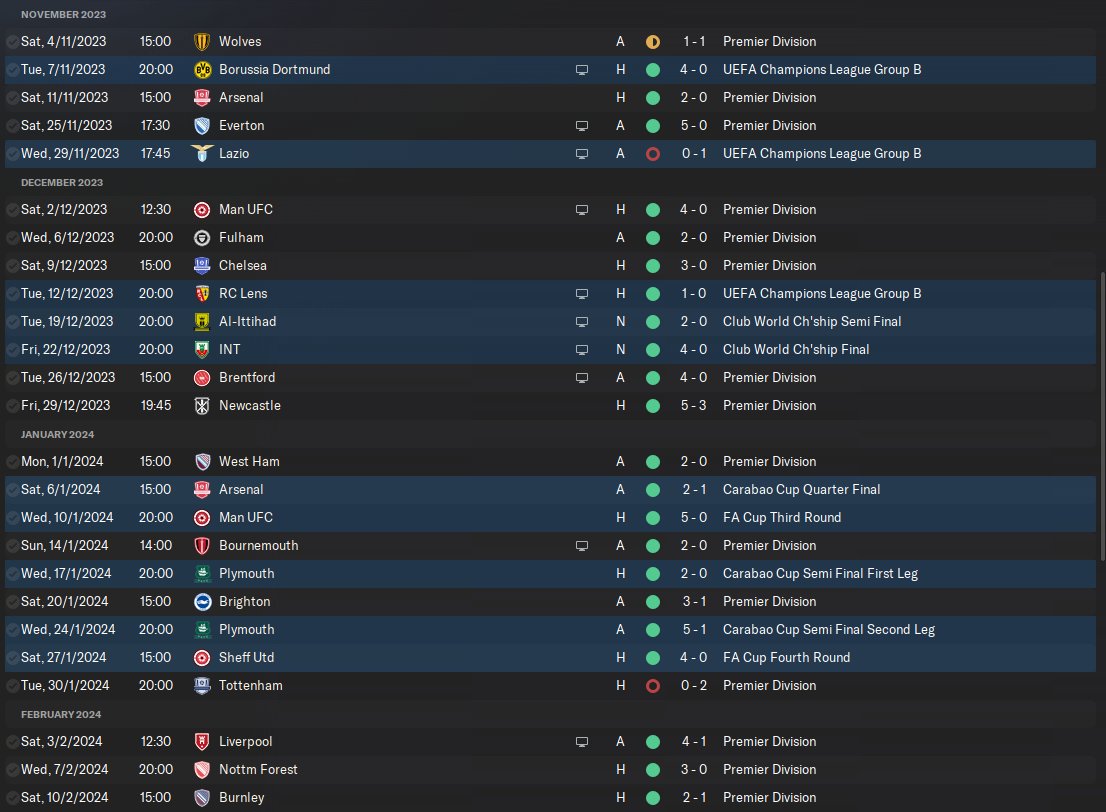
Task: Toggle the check circle beside Mon, 1/1/2024
Action: point(12,461)
